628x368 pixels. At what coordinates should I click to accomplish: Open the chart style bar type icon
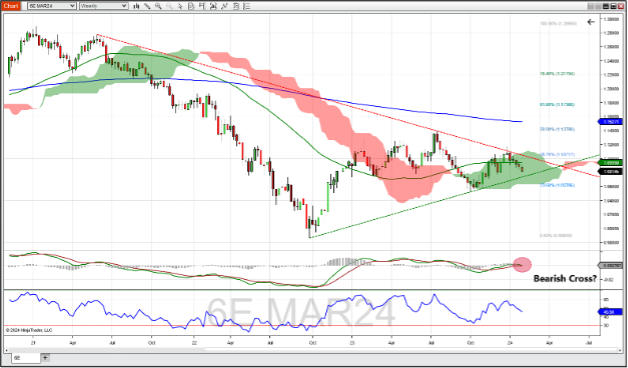pos(136,6)
